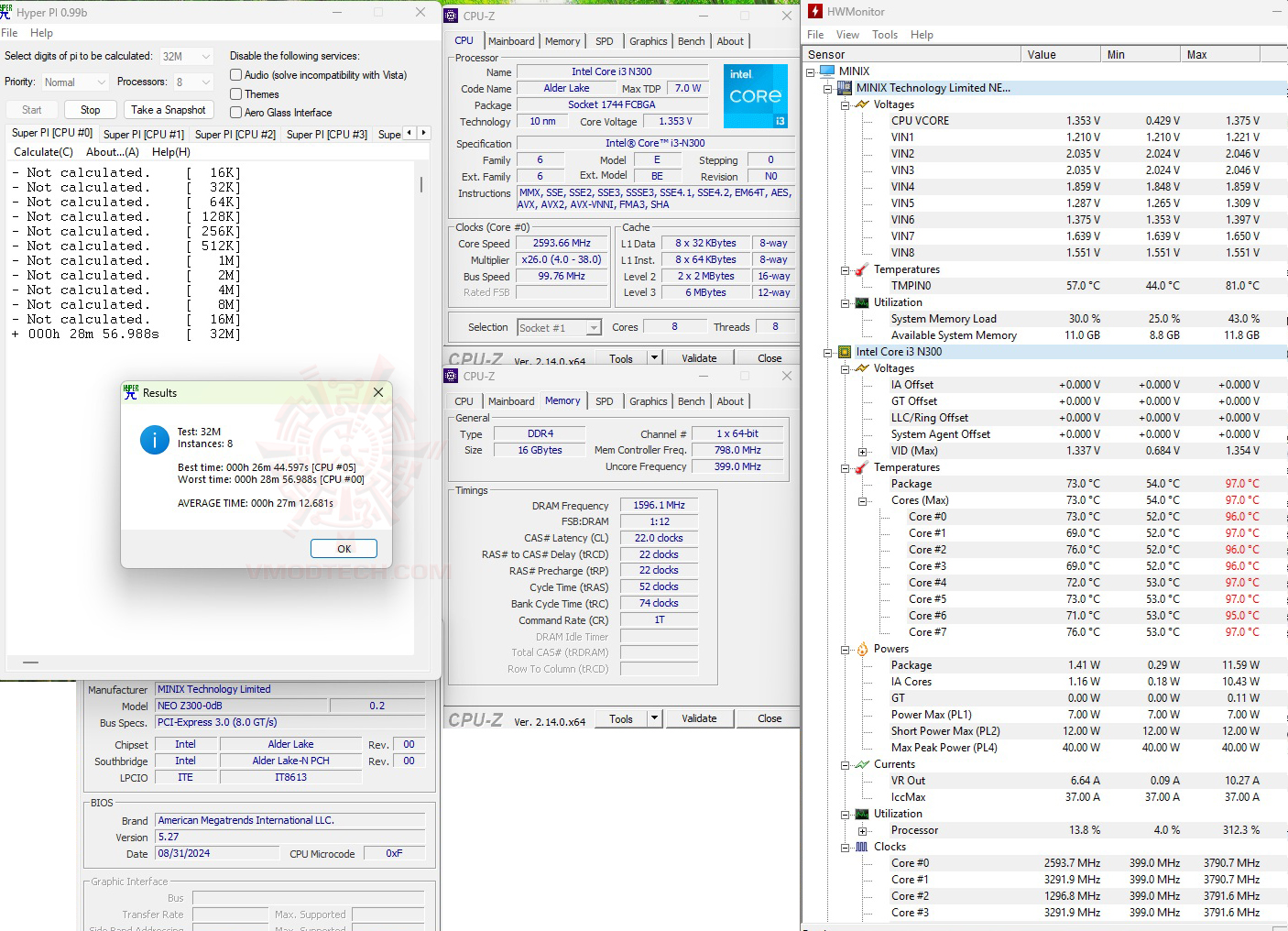Open the Hyper PI File menu
The image size is (1288, 931).
pos(9,33)
